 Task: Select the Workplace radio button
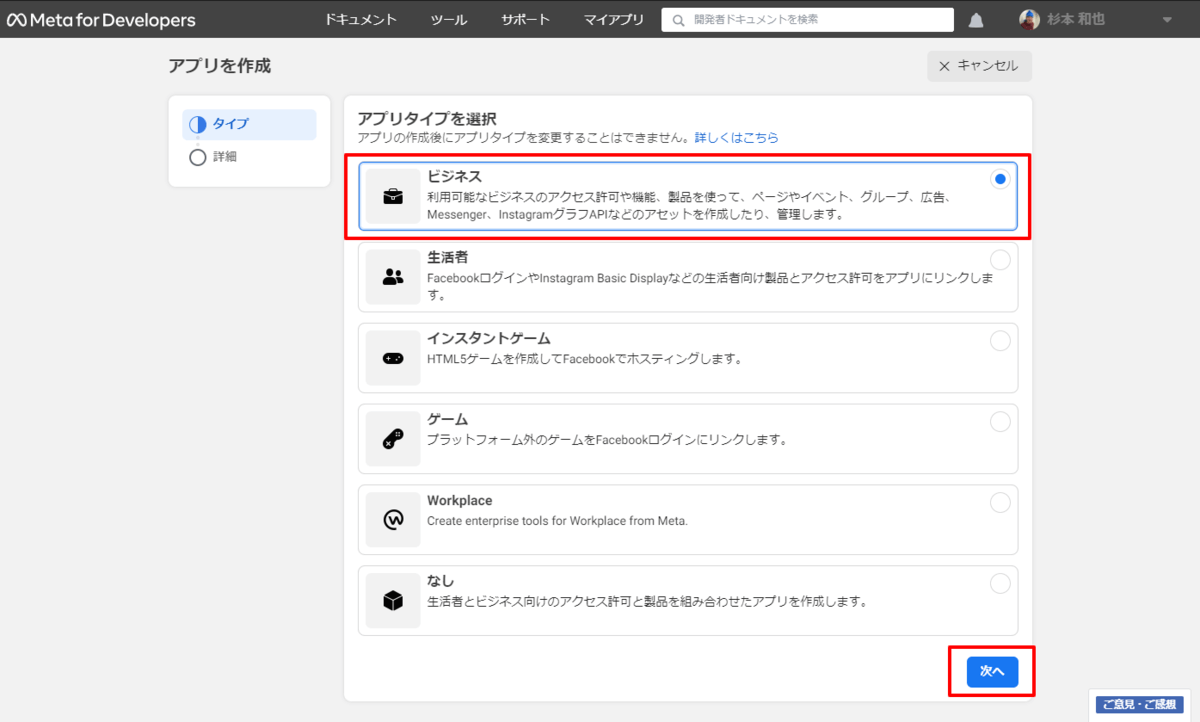pyautogui.click(x=1000, y=503)
